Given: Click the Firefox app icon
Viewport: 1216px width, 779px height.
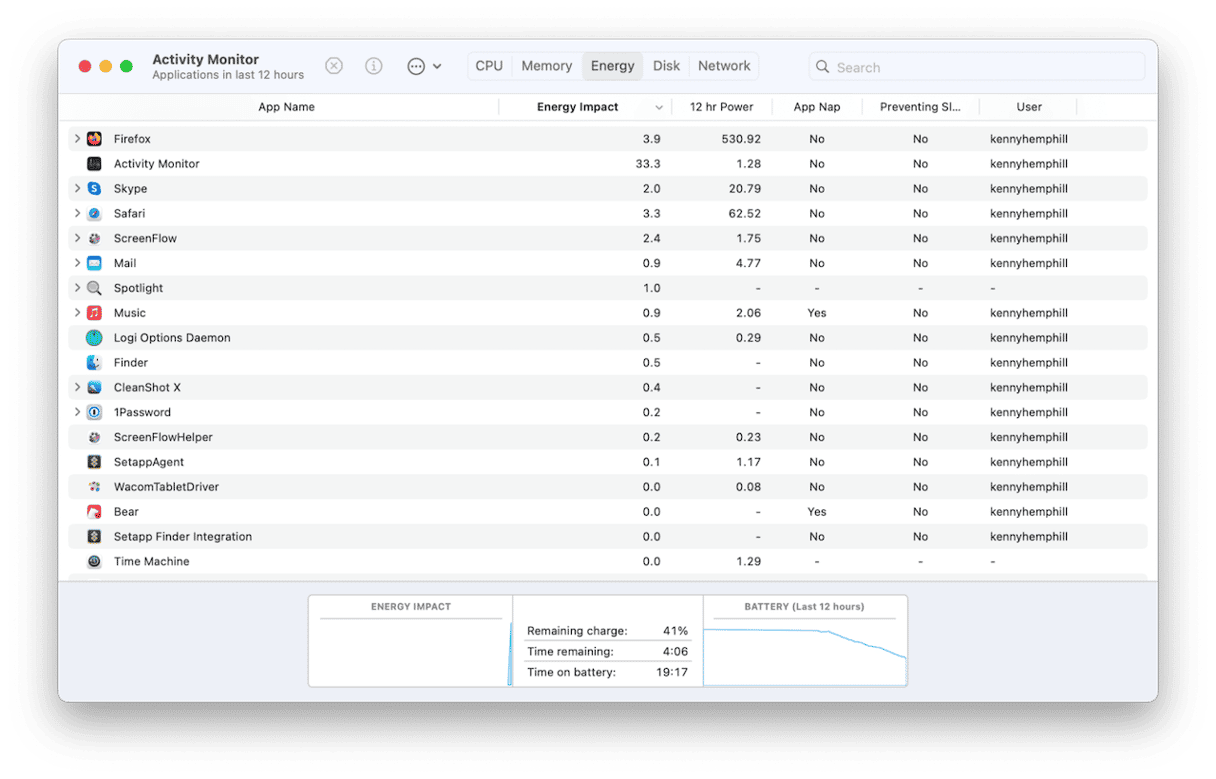Looking at the screenshot, I should [x=94, y=139].
